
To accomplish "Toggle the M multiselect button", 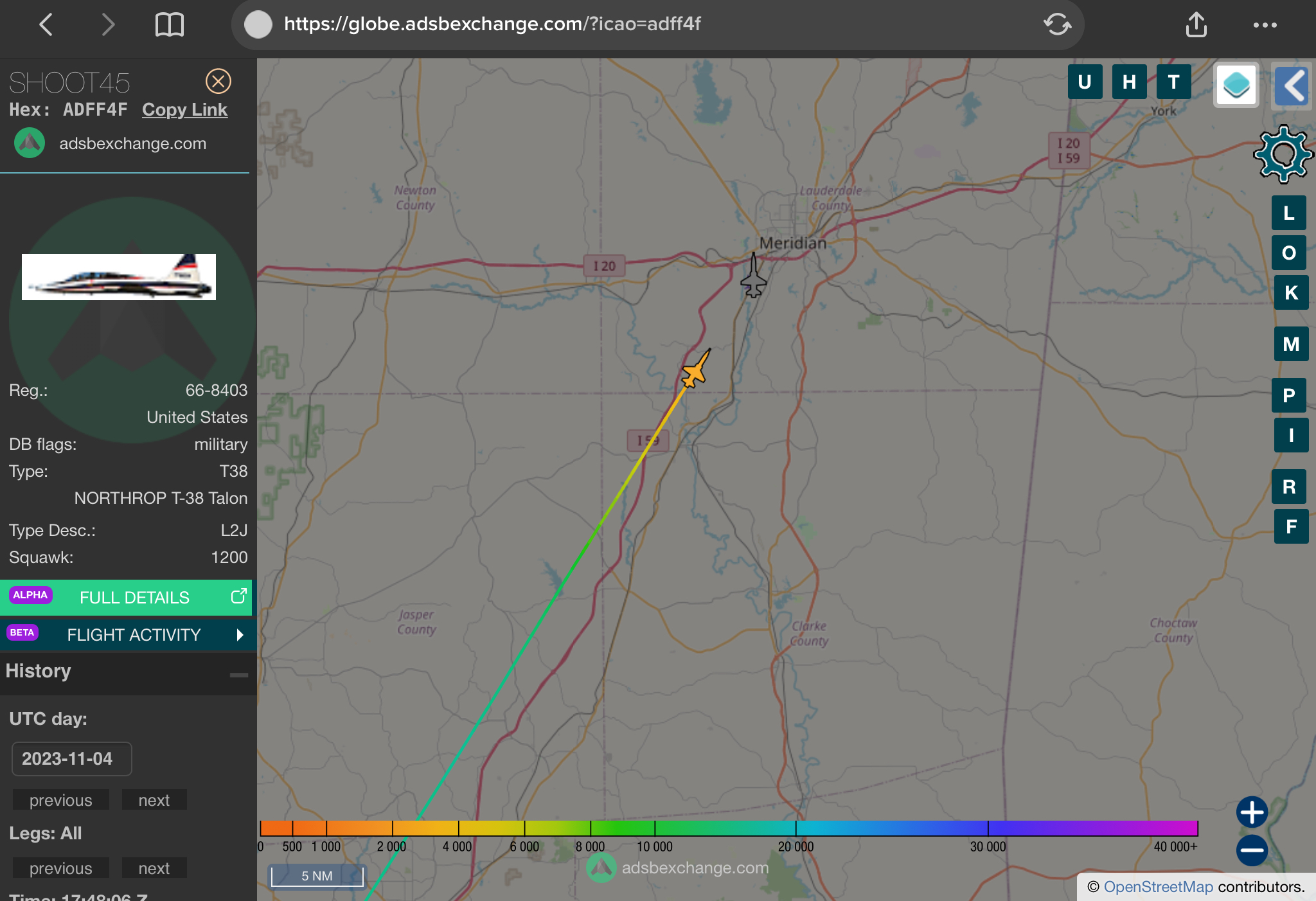I will click(1292, 344).
